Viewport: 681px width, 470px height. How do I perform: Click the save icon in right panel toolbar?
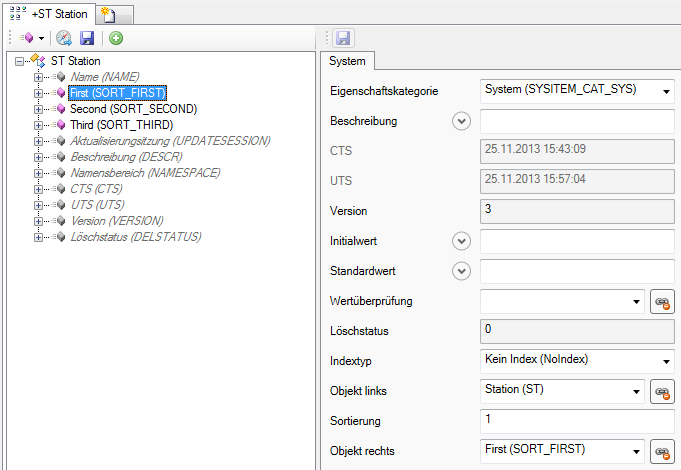(344, 38)
